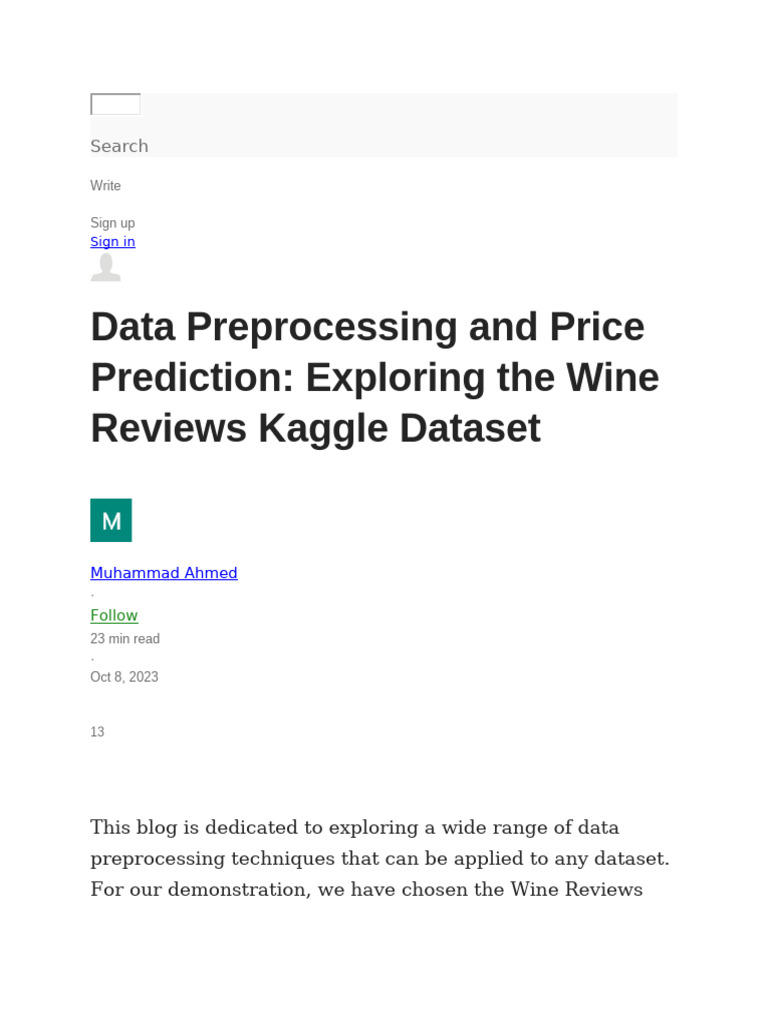Focus the small search input box
The width and height of the screenshot is (768, 1024).
[116, 104]
